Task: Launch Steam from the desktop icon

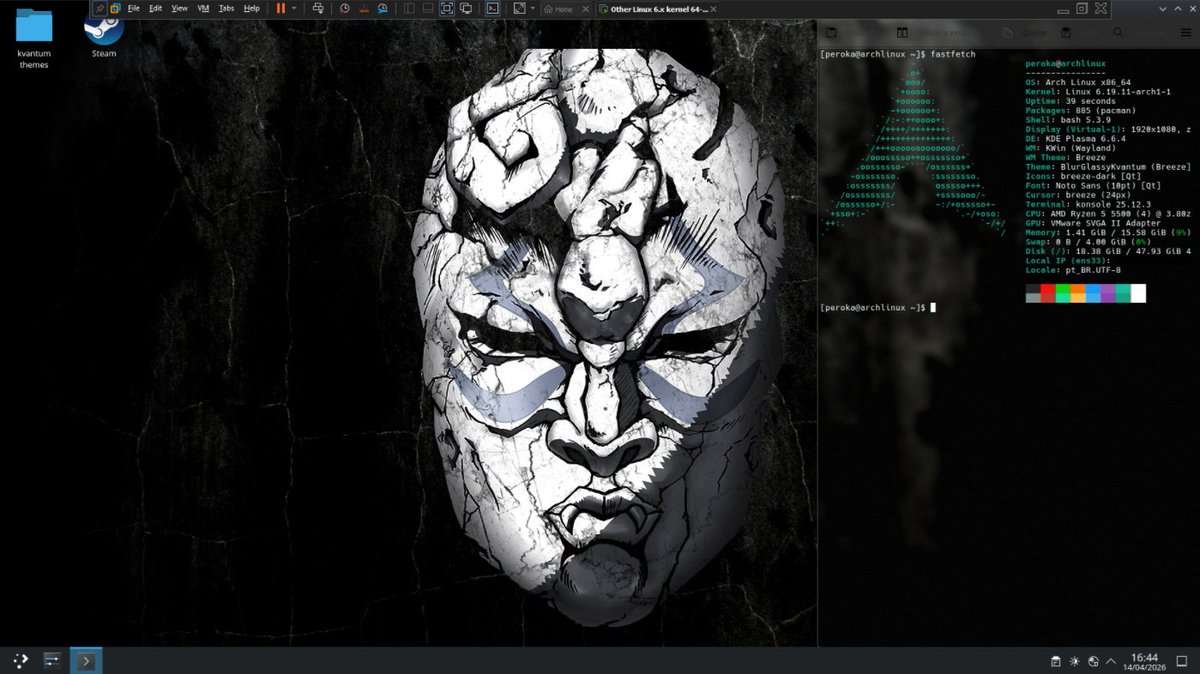Action: pyautogui.click(x=104, y=37)
